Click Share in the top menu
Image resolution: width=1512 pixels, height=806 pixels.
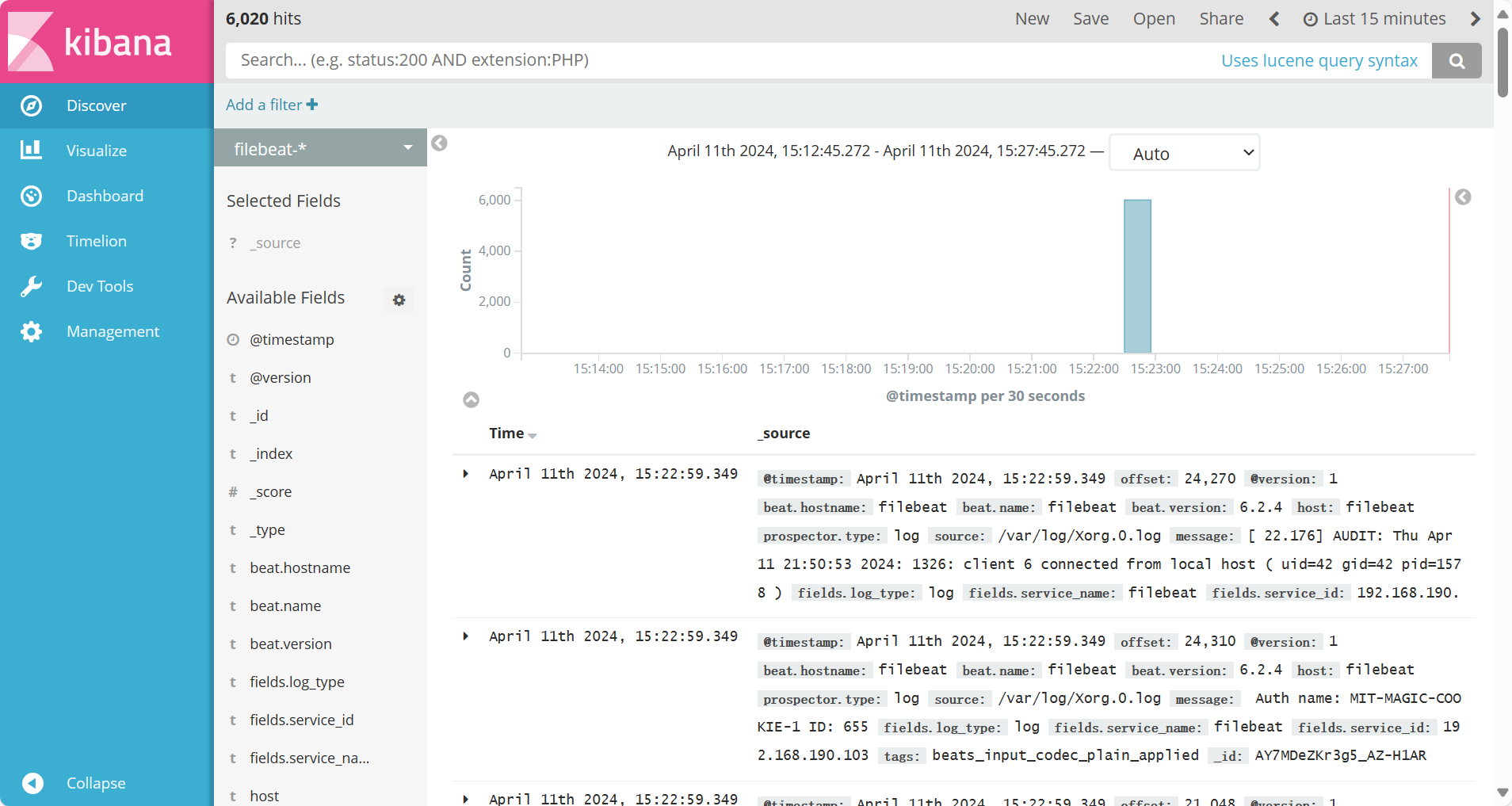(1221, 19)
